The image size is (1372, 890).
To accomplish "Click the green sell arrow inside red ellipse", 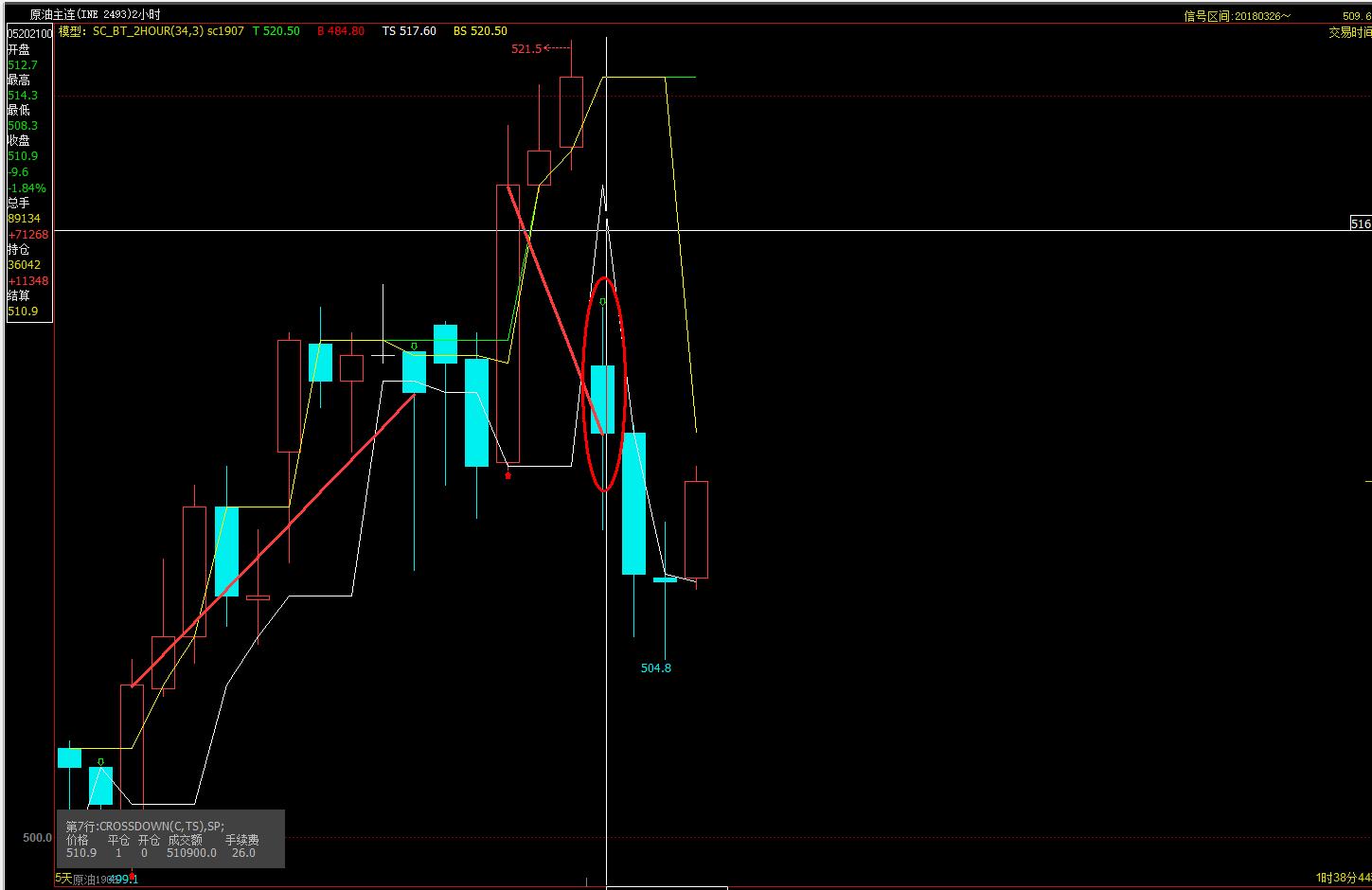I will [x=602, y=302].
